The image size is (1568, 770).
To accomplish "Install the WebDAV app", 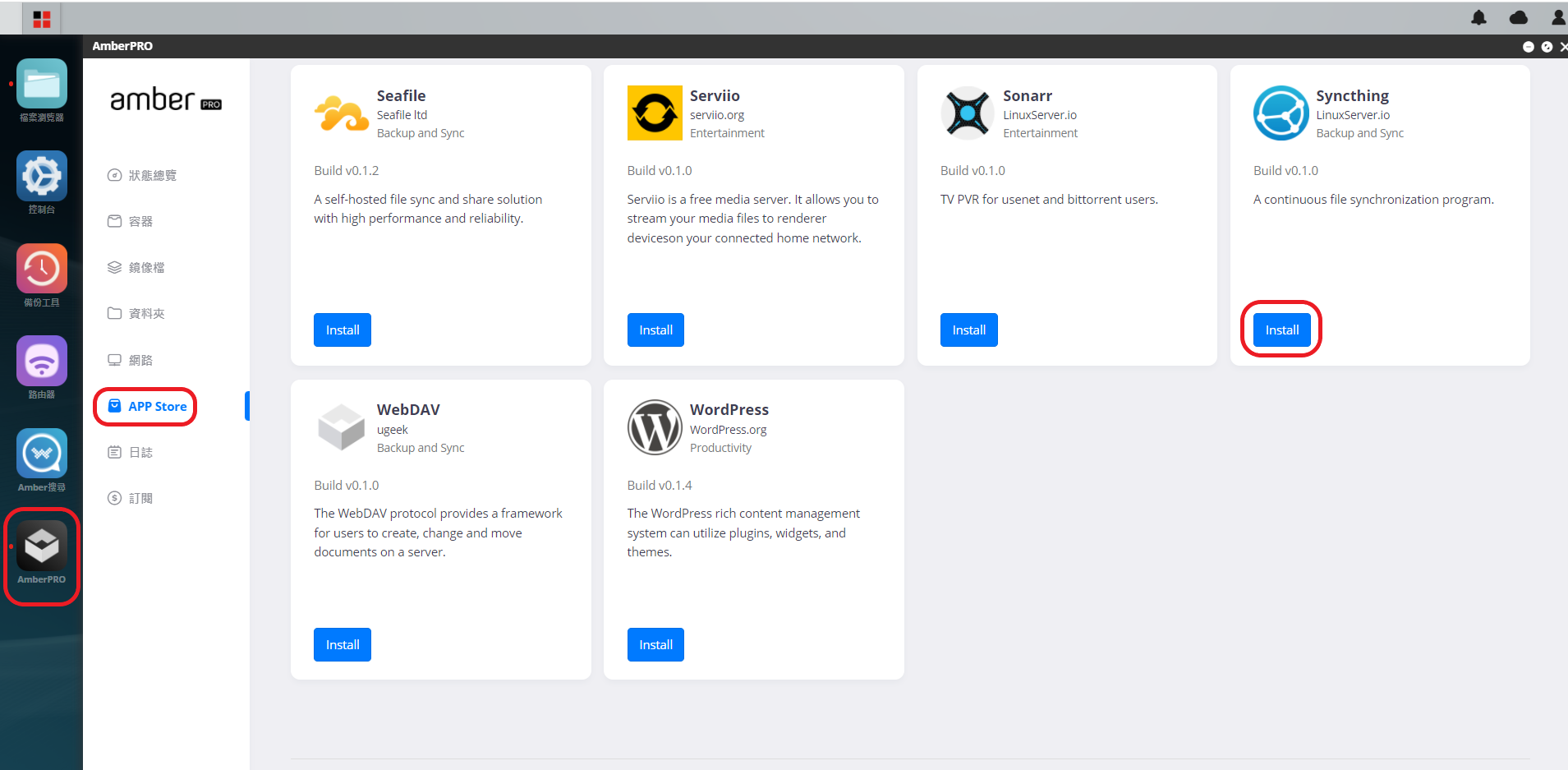I will point(343,645).
